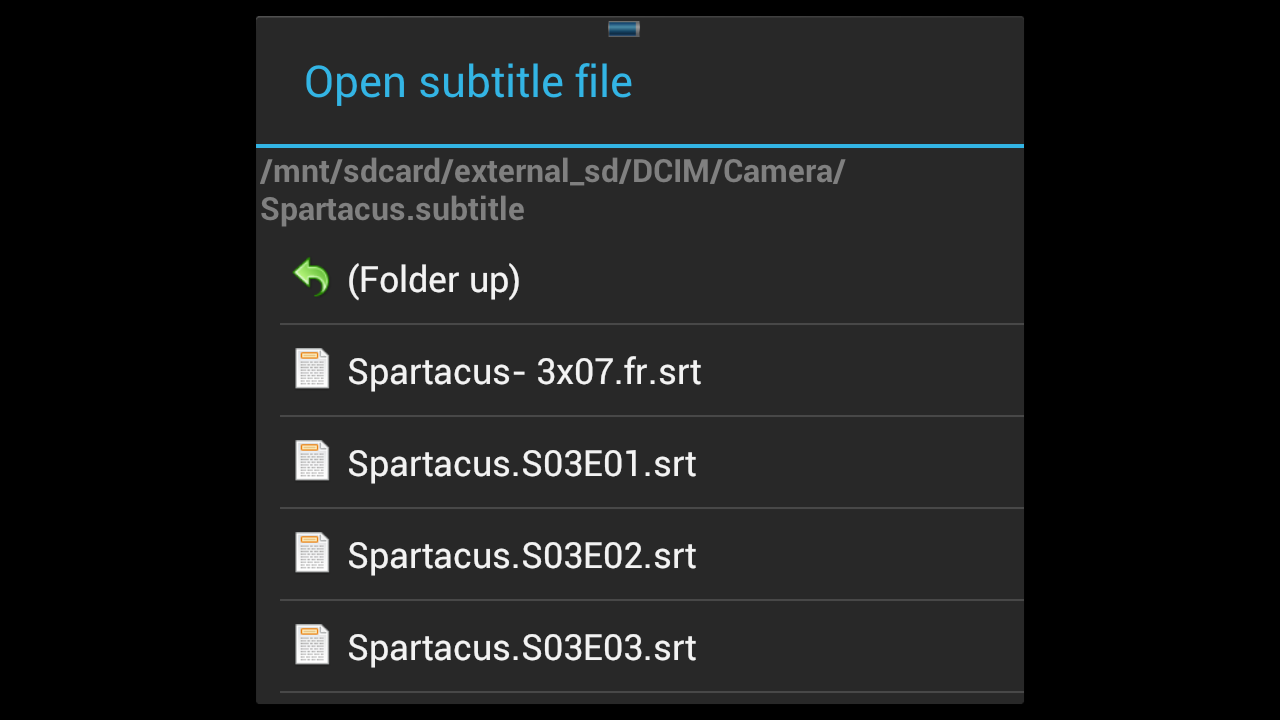Screen dimensions: 1280x720
Task: Click the blue divider line under the title
Action: point(640,146)
